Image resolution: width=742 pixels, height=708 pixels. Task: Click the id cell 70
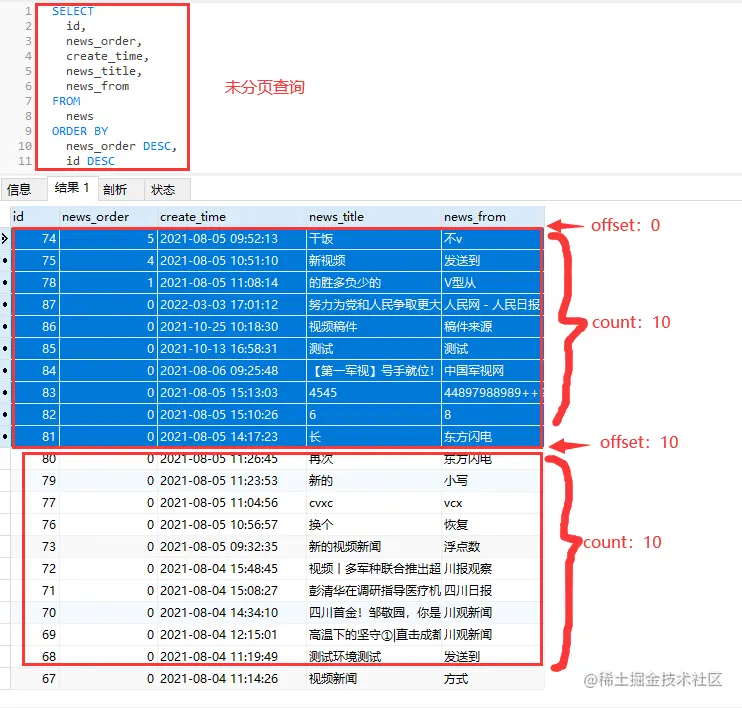click(36, 613)
